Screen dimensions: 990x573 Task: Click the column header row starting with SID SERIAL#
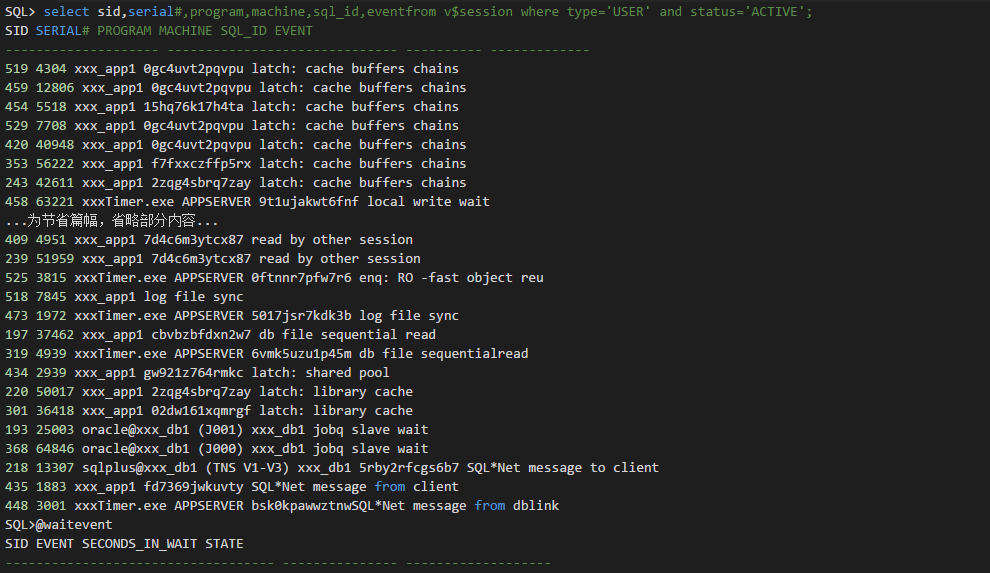[158, 31]
